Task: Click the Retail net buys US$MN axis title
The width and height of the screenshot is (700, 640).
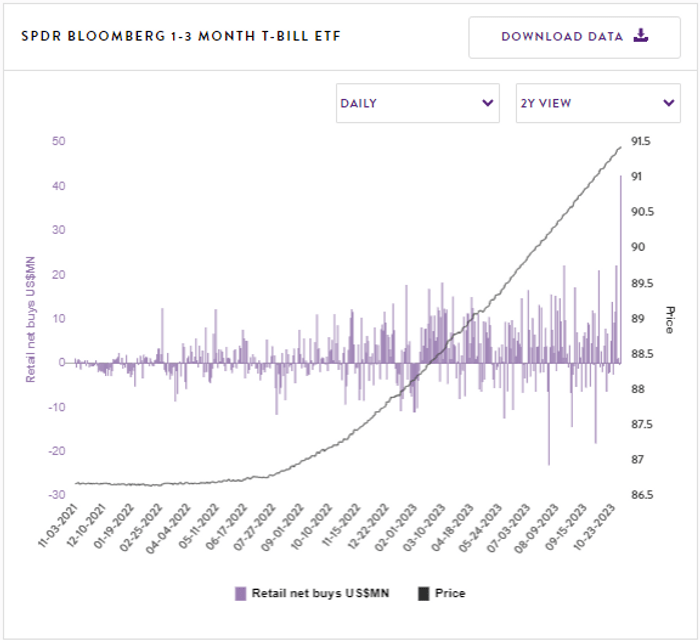Action: tap(31, 318)
